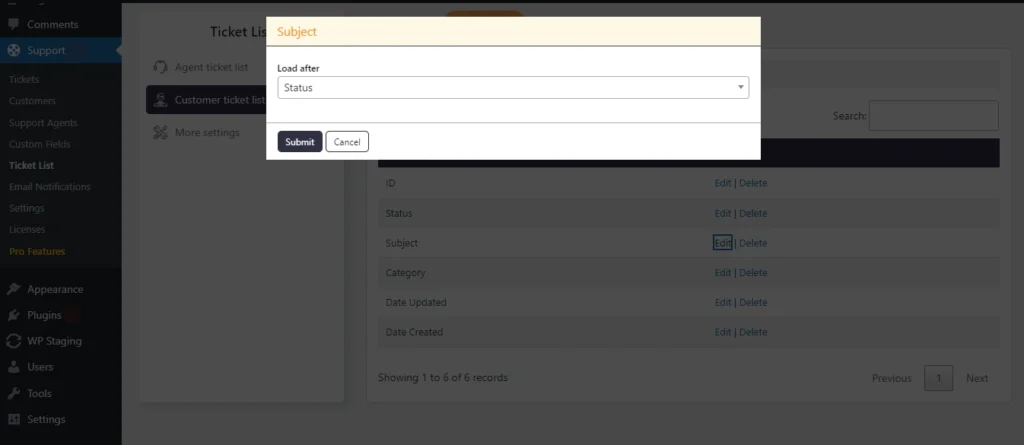Switch to Agent ticket list tab
The width and height of the screenshot is (1024, 445).
tap(211, 67)
